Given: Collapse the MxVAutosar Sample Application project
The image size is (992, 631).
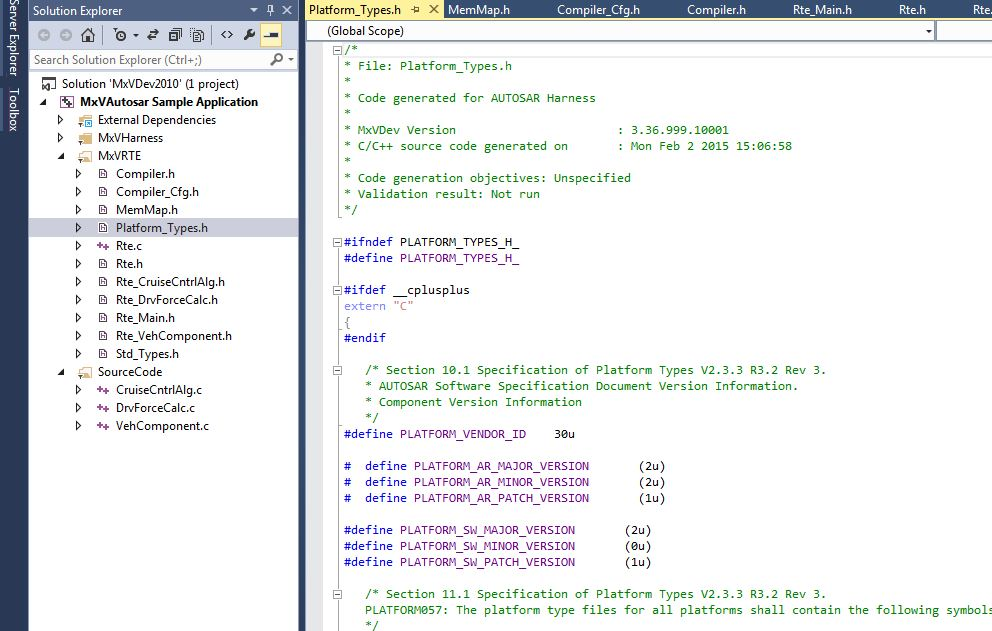Looking at the screenshot, I should pos(44,102).
